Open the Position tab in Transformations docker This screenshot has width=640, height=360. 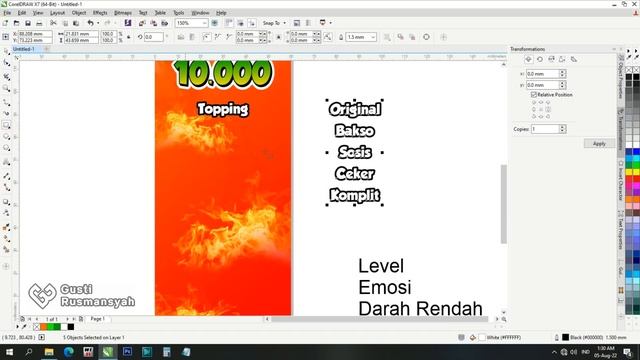[528, 59]
